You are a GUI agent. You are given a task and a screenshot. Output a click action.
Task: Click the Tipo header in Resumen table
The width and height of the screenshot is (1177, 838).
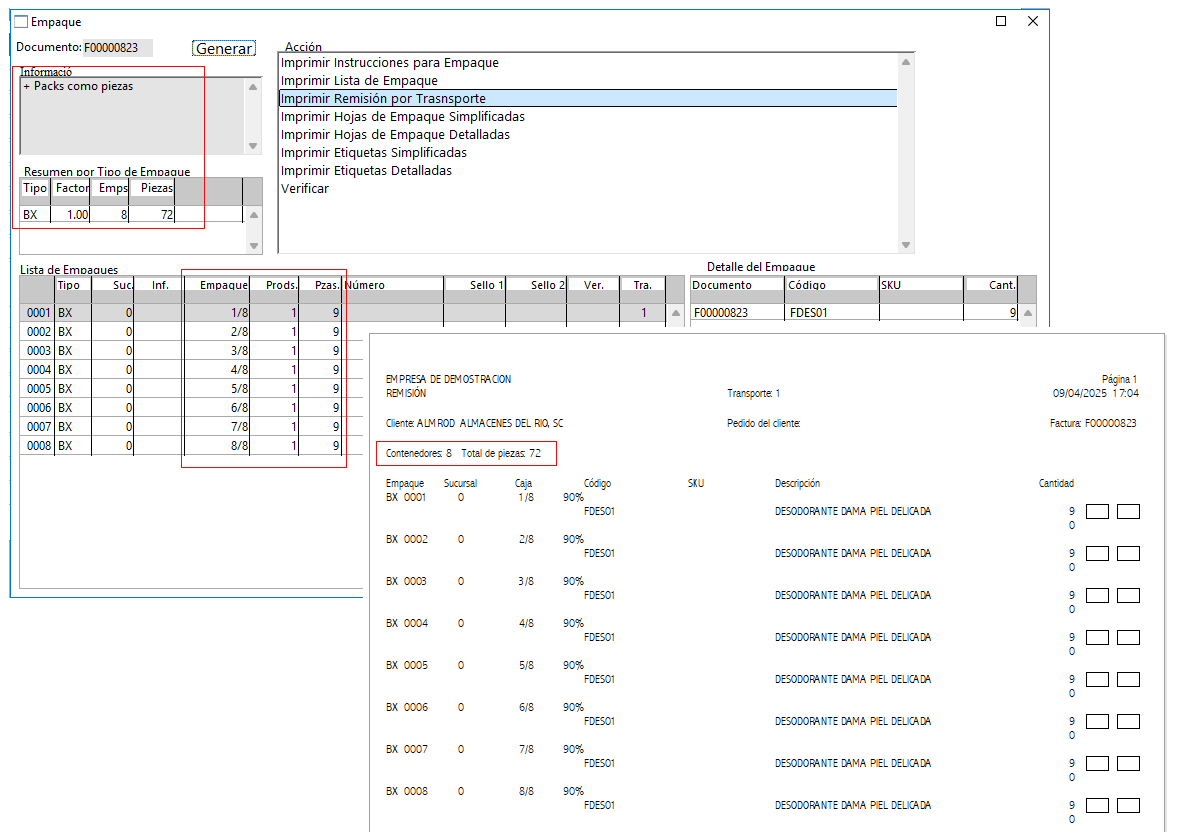tap(35, 188)
